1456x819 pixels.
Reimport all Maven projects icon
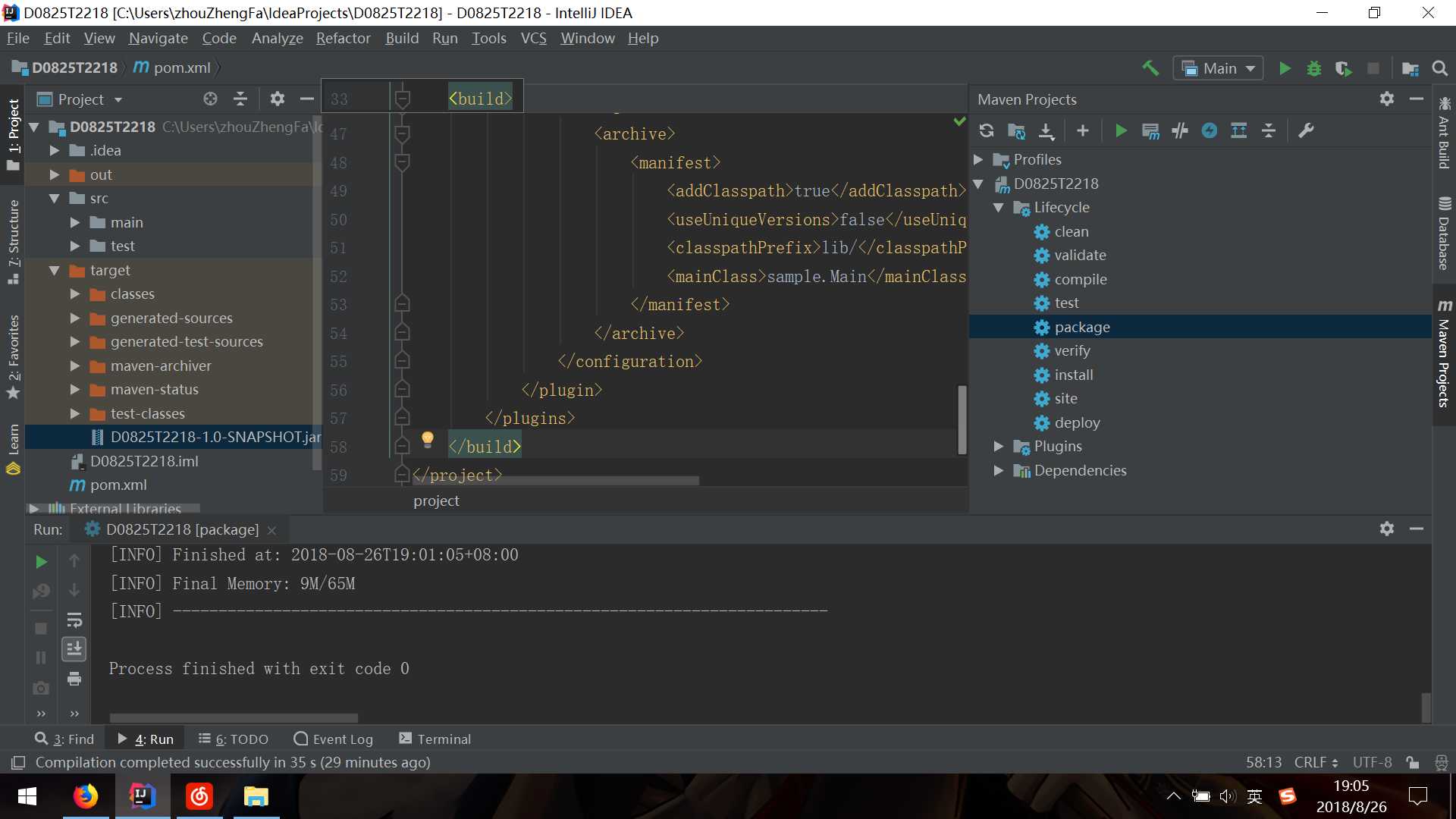[x=987, y=130]
